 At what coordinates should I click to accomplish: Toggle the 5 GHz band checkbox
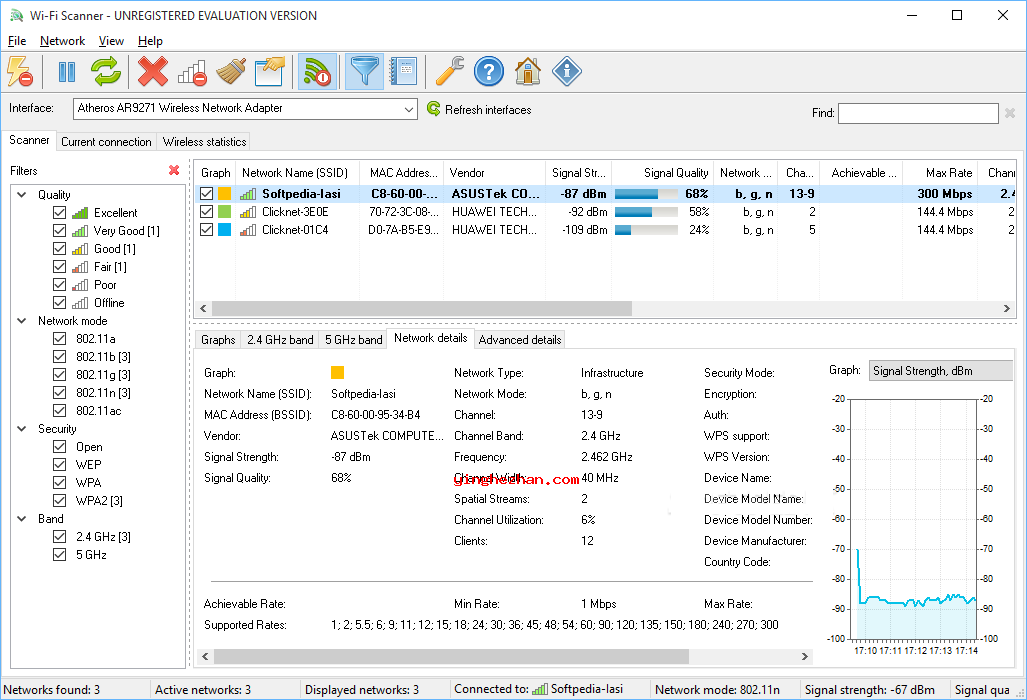click(x=60, y=555)
